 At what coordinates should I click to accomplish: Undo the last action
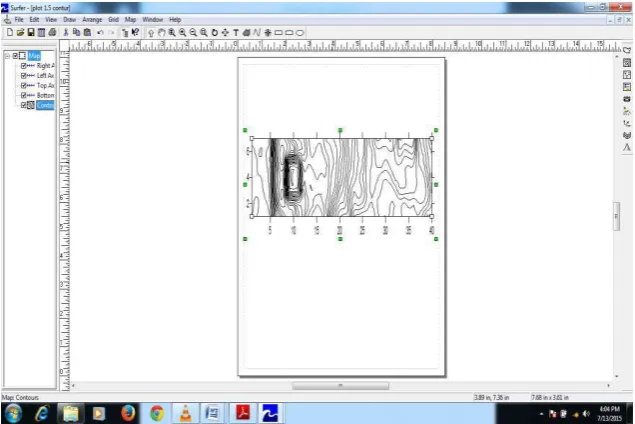(100, 33)
